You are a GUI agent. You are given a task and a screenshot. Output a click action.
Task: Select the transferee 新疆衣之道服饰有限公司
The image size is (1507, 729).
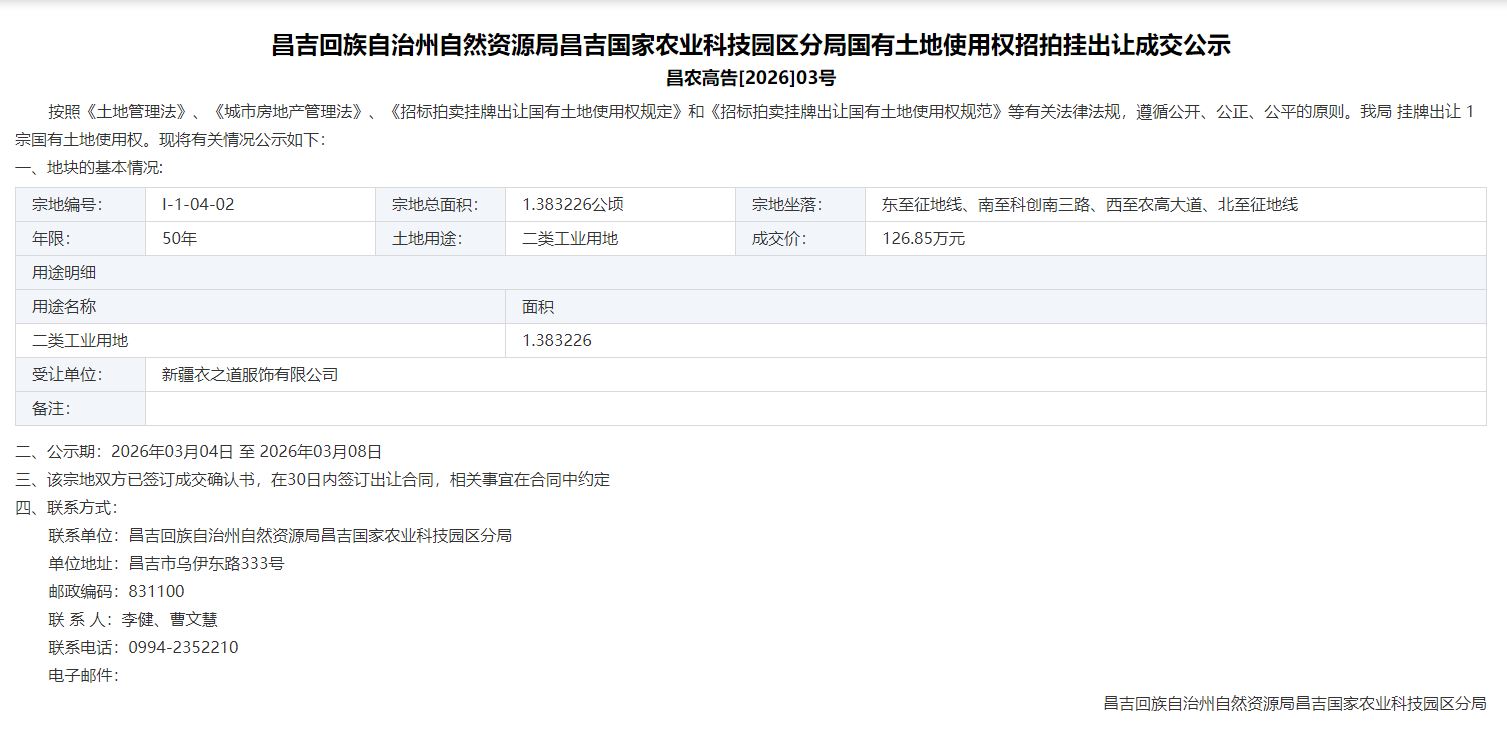(250, 375)
